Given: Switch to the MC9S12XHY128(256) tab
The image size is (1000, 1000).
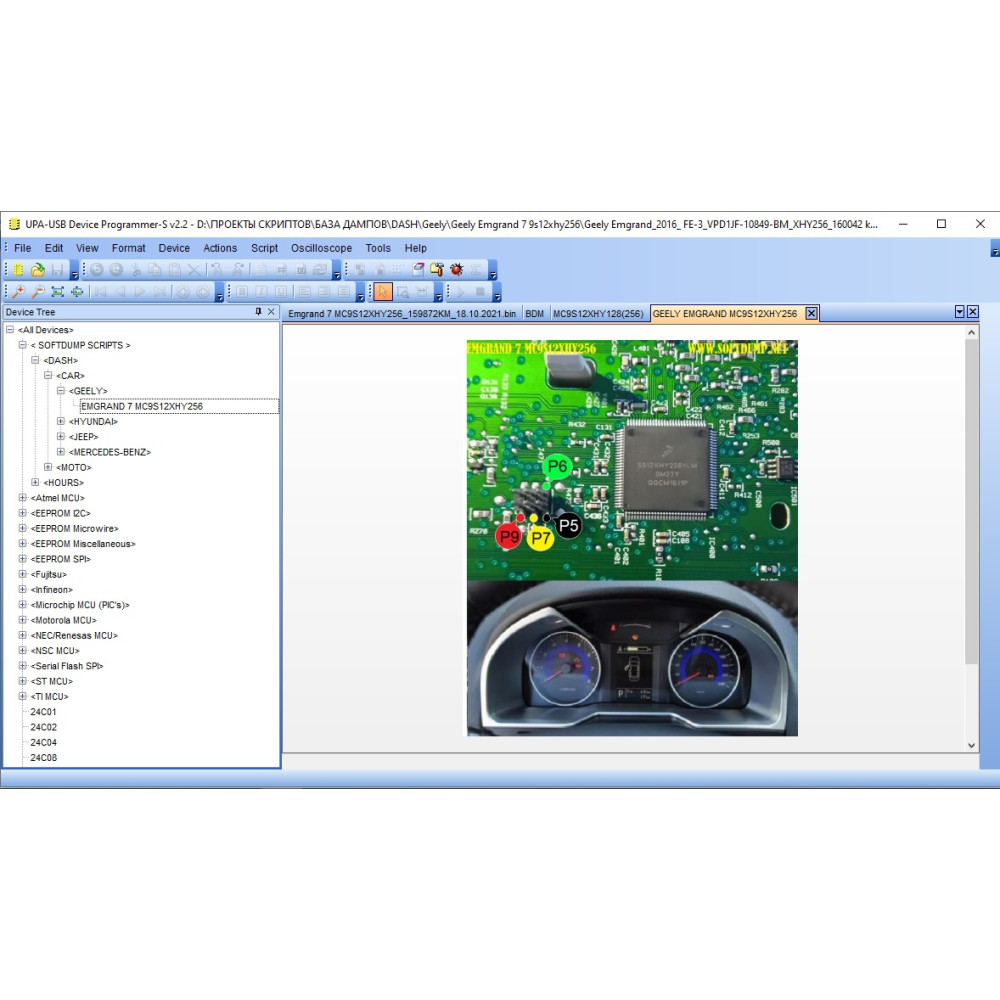Looking at the screenshot, I should (598, 314).
